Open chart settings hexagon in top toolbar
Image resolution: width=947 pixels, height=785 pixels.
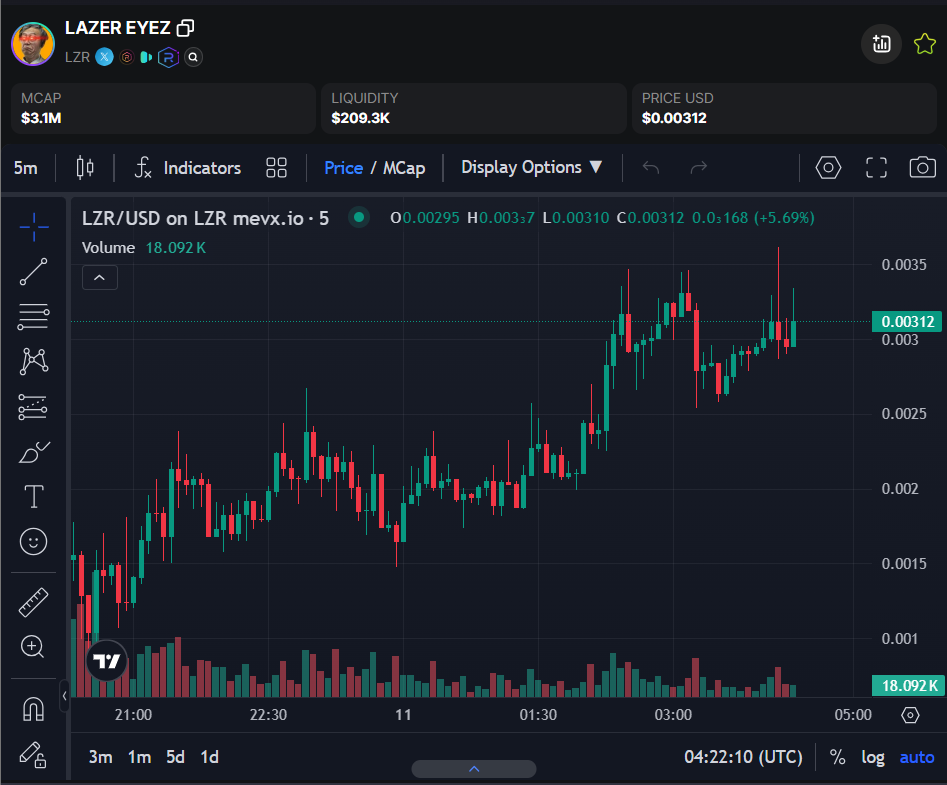pos(828,167)
